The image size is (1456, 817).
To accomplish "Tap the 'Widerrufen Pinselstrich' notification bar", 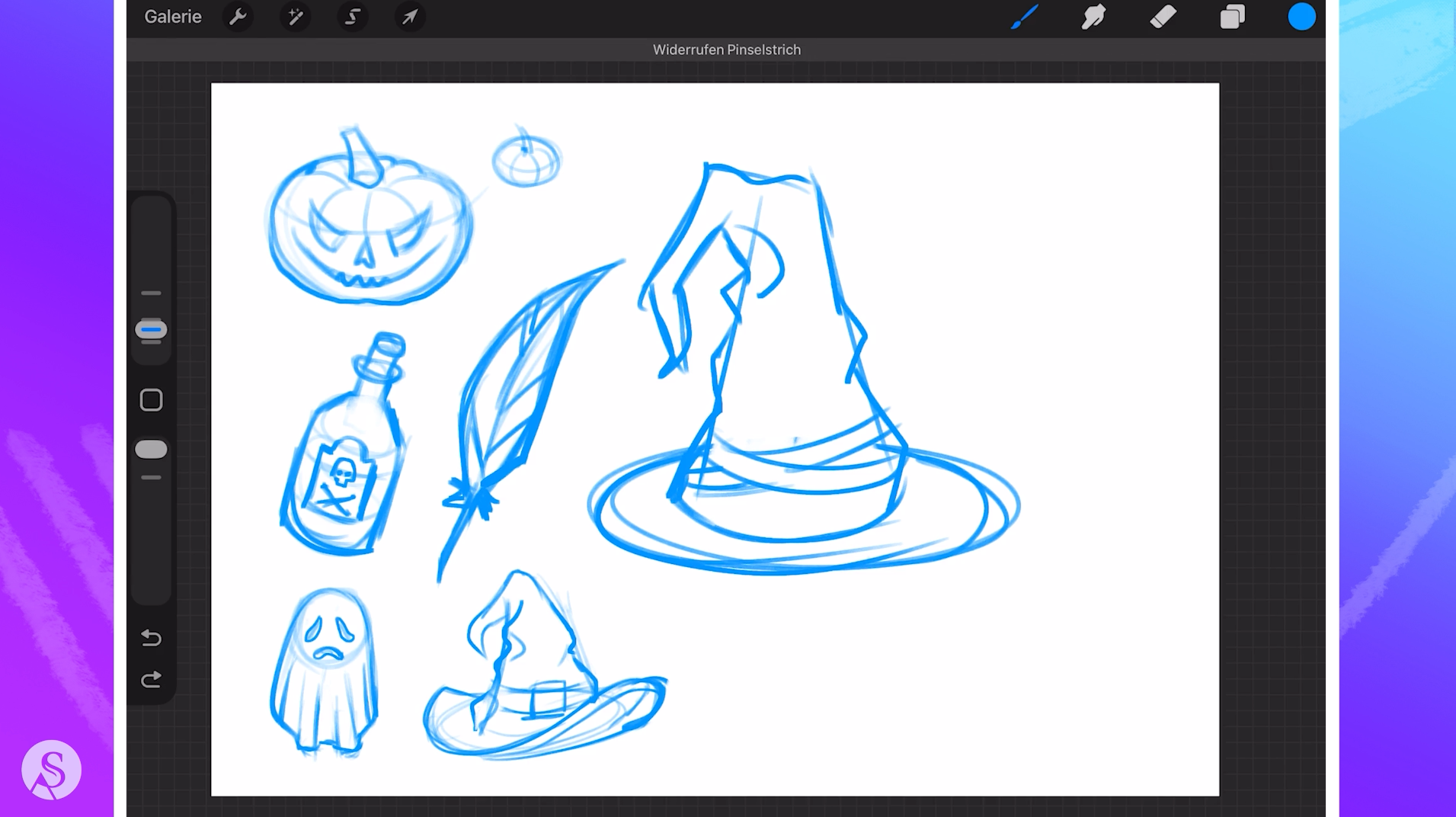I will [726, 50].
